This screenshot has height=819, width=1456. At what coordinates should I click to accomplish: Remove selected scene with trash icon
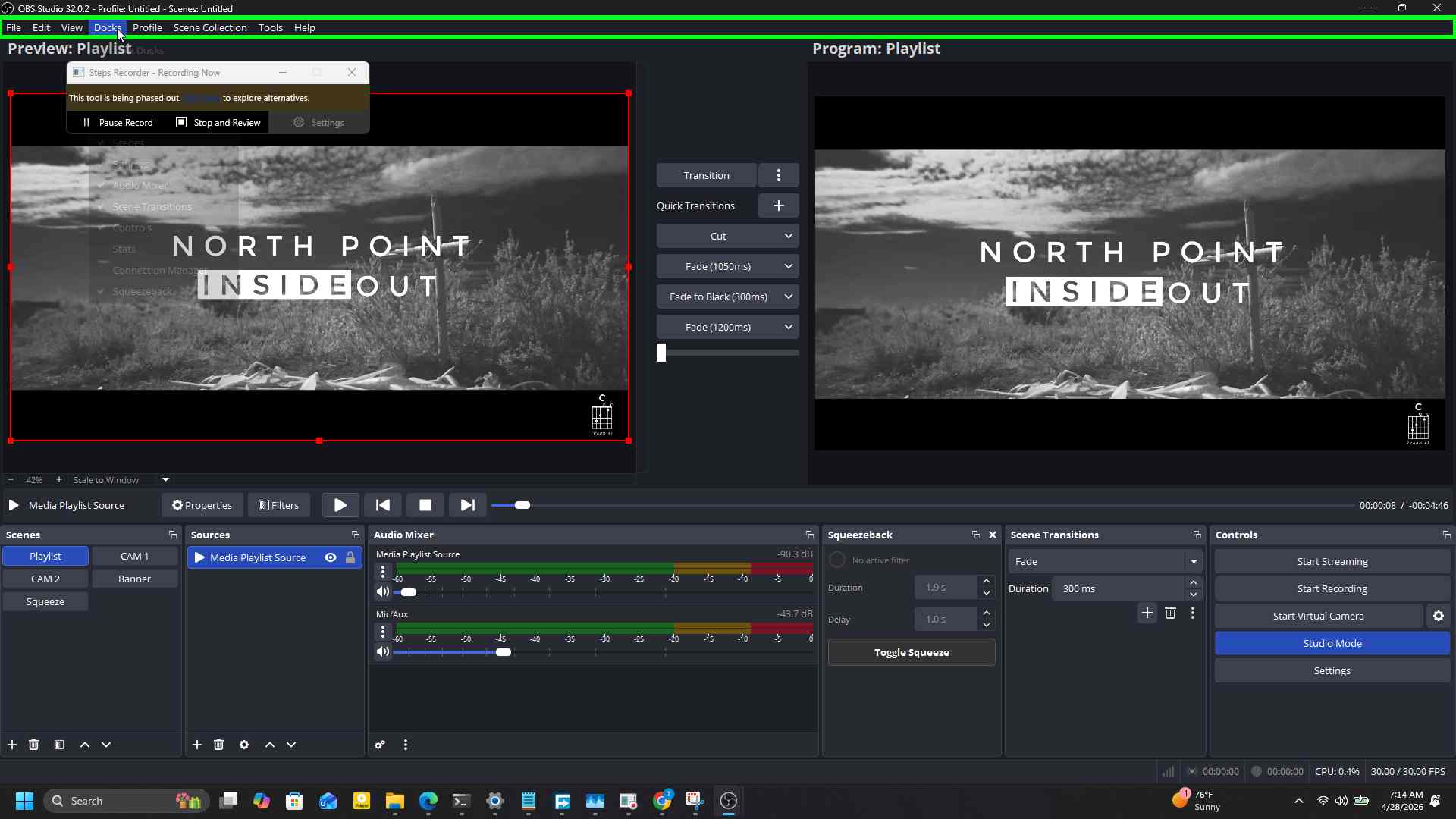(x=33, y=745)
